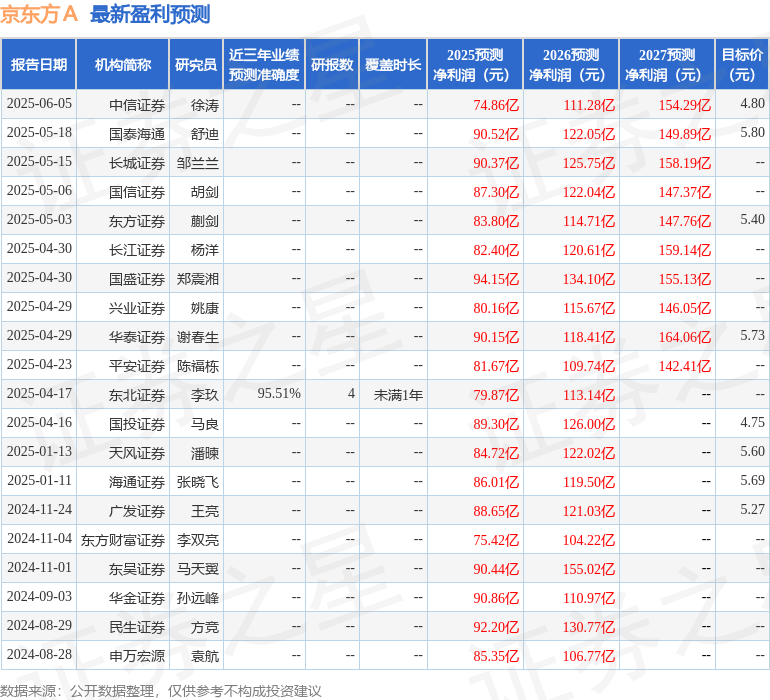The image size is (770, 700).
Task: Click the 机构简称 column header
Action: 123,64
